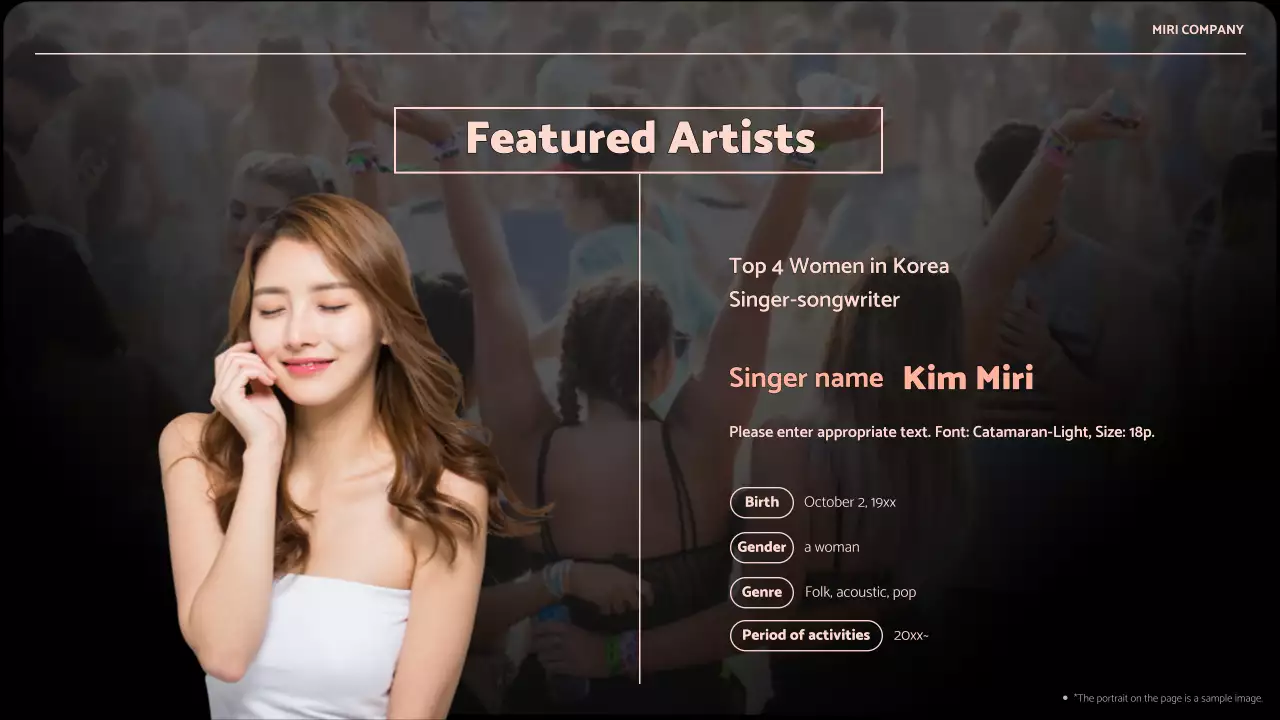Click the bullet dot before the footnote

coord(1065,698)
